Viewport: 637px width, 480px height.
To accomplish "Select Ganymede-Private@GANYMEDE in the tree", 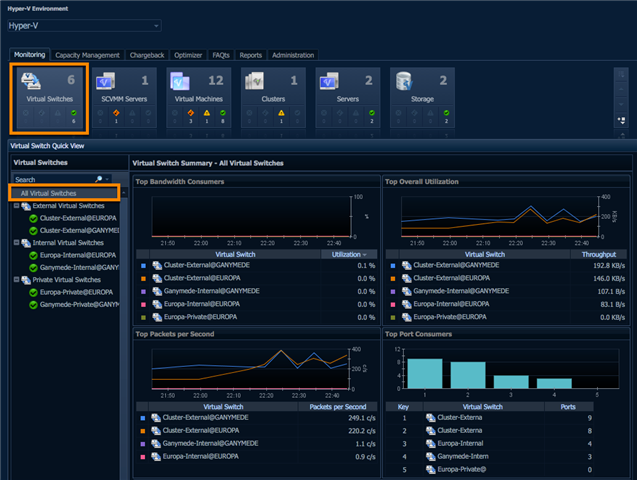I will (x=79, y=305).
